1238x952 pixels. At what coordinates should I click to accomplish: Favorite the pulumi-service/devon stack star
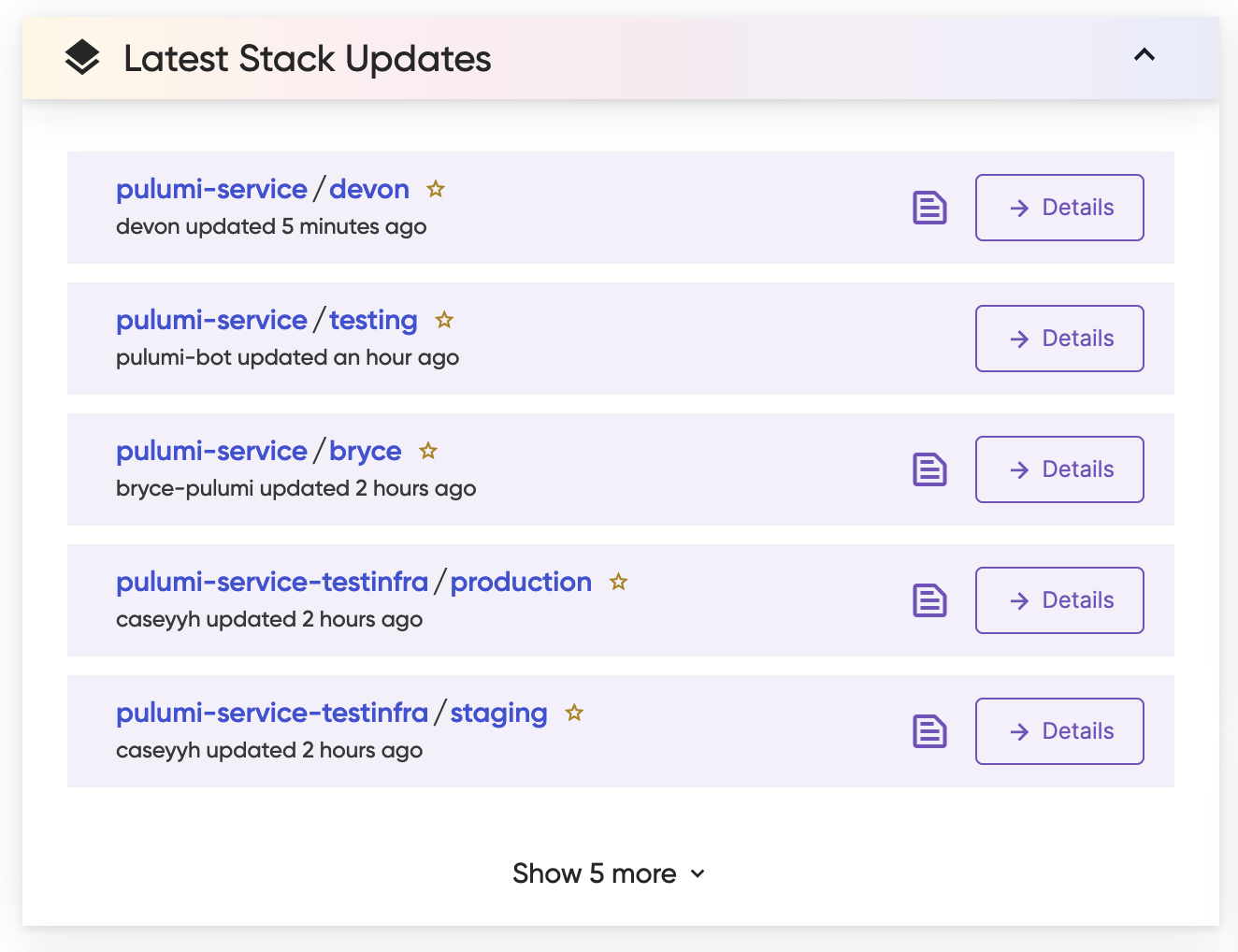pos(436,189)
